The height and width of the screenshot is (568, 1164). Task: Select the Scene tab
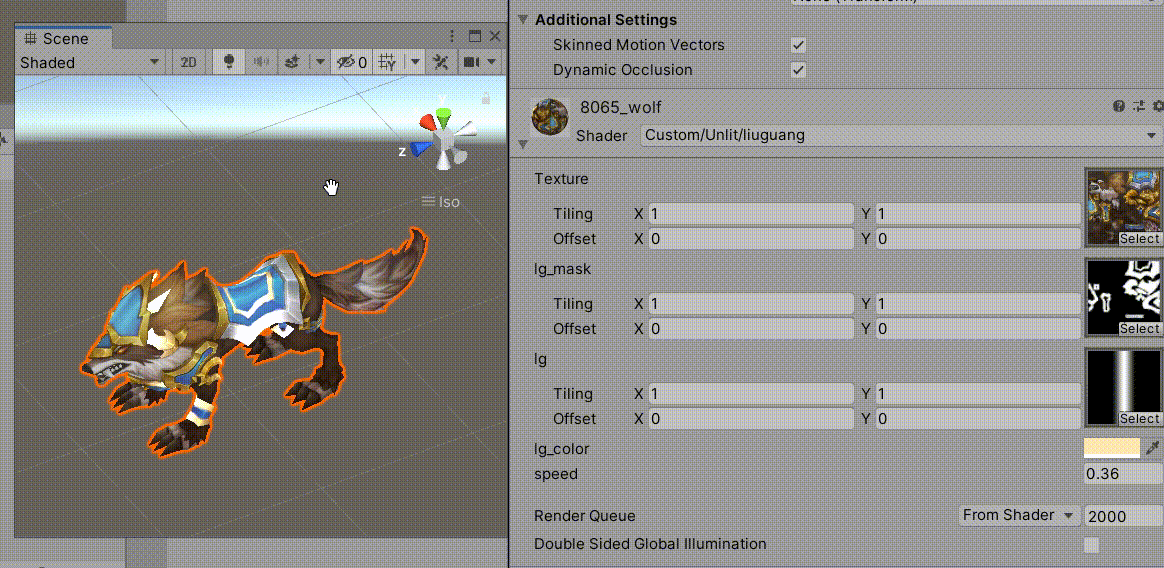point(63,39)
